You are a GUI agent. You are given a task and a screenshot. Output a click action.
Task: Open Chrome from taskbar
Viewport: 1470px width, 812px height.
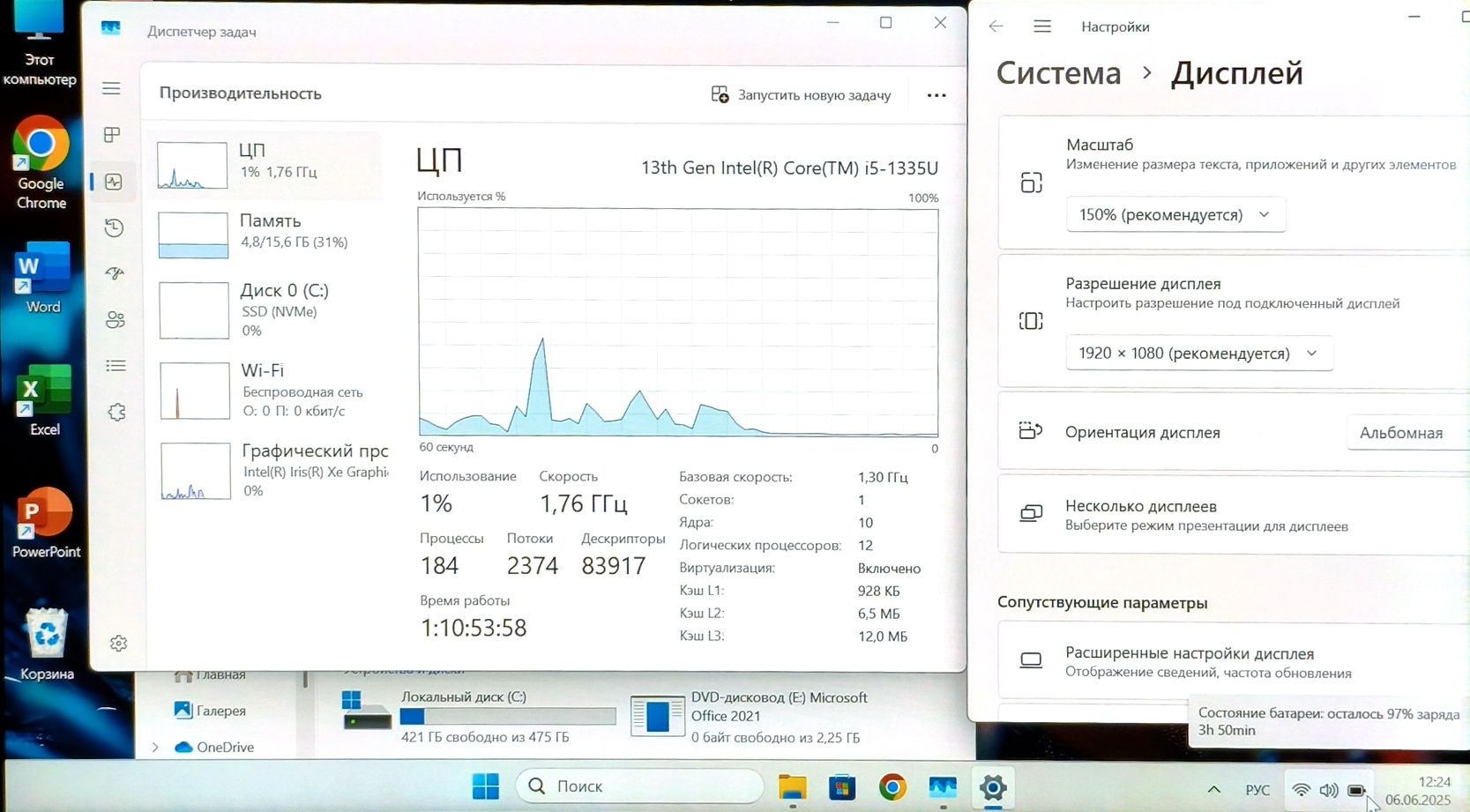(x=892, y=786)
